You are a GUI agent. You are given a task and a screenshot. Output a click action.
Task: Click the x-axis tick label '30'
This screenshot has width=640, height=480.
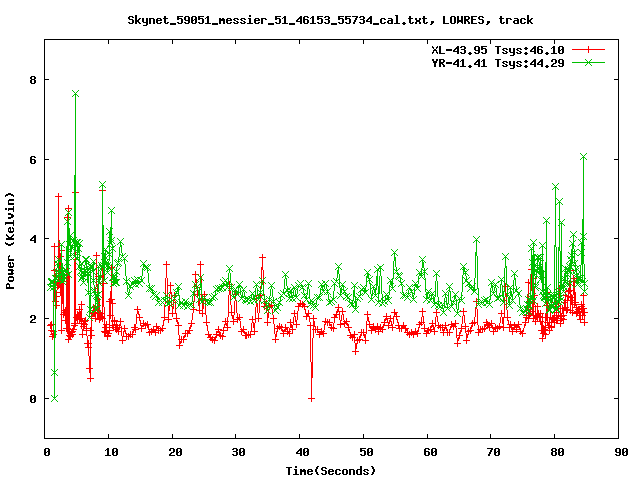point(238,452)
